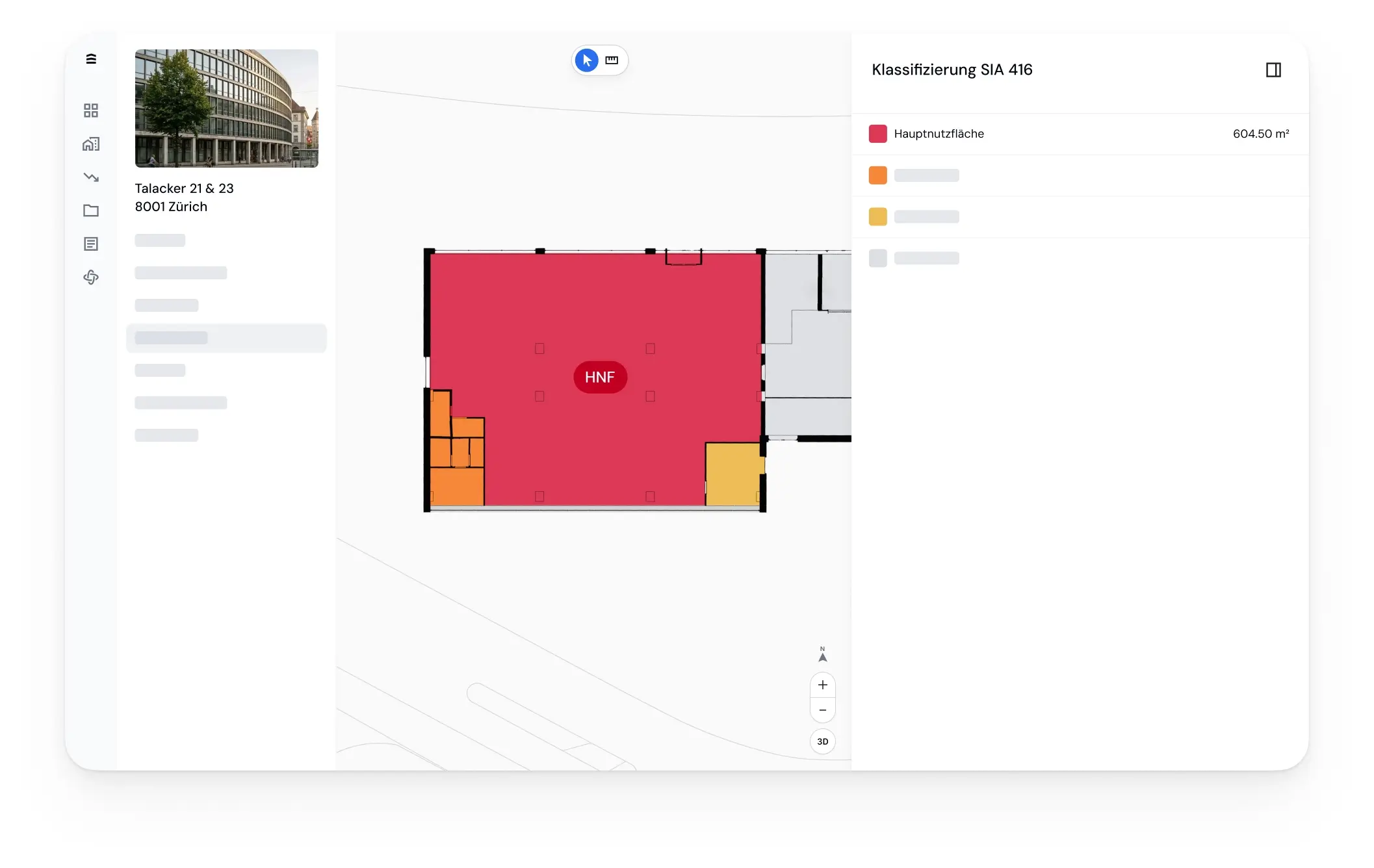The image size is (1374, 868).
Task: Open the document list icon
Action: [x=91, y=244]
